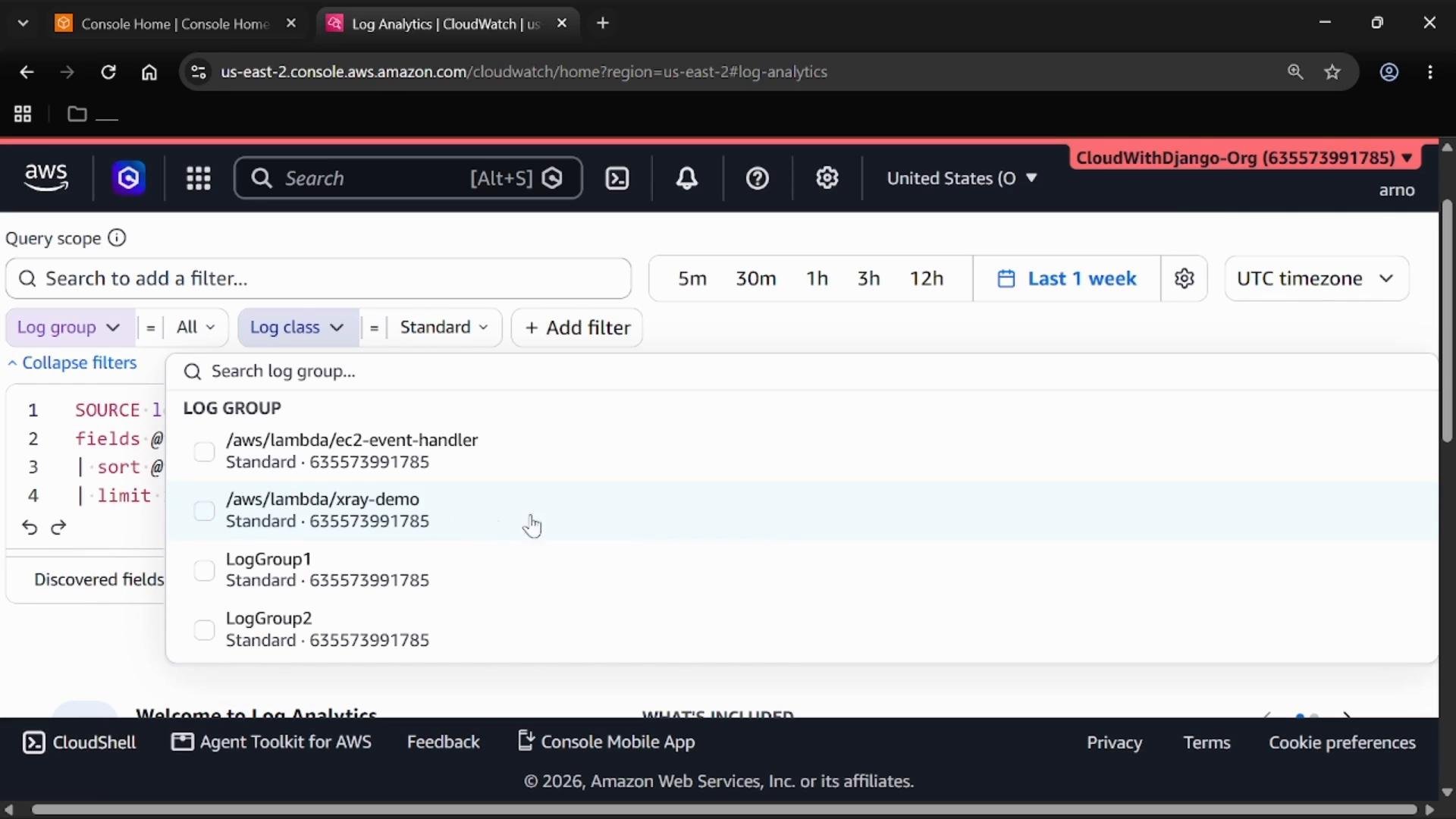
Task: Open the Log group filter field dropdown
Action: point(69,328)
